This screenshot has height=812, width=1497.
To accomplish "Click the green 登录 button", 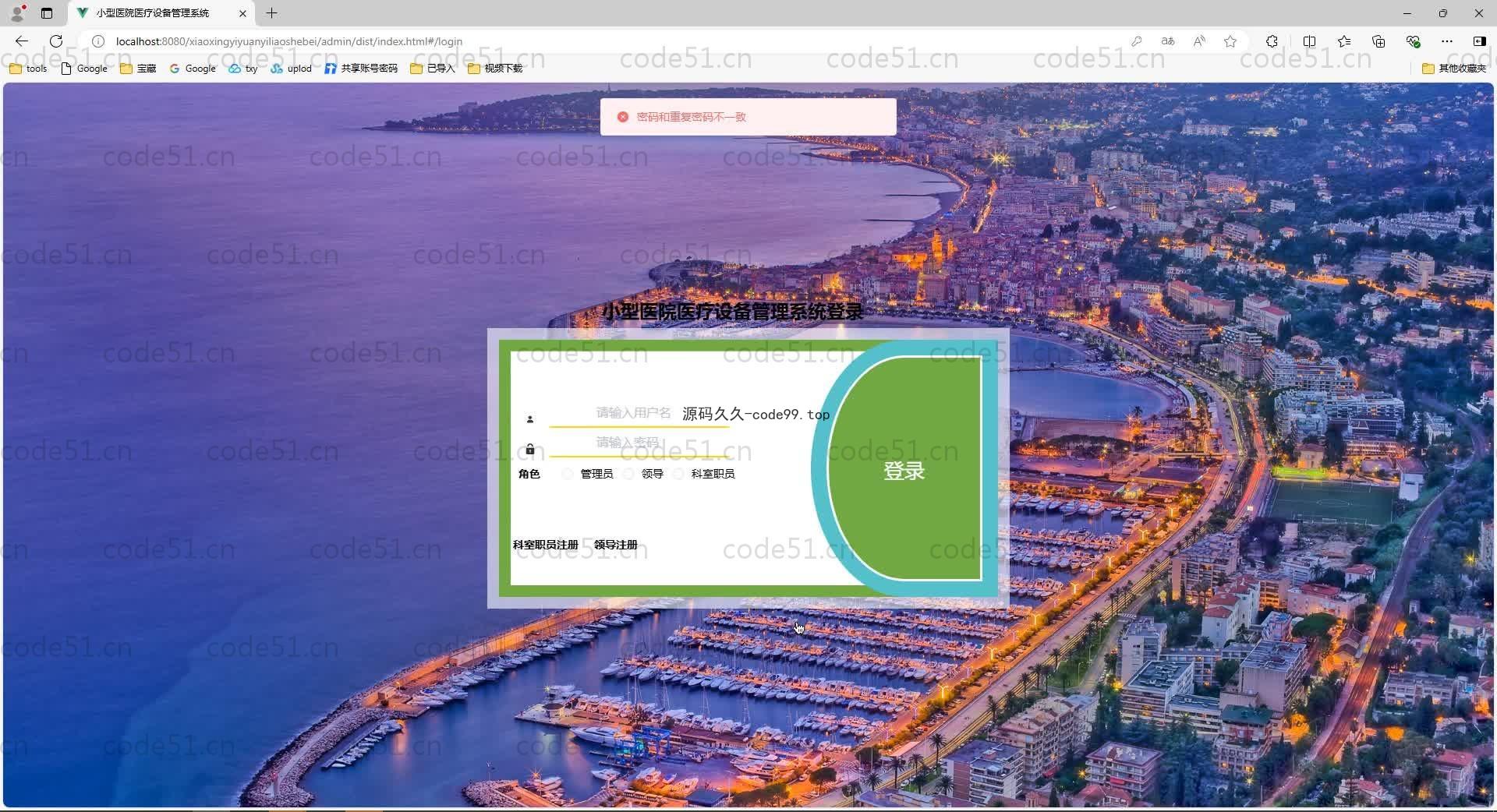I will 904,470.
